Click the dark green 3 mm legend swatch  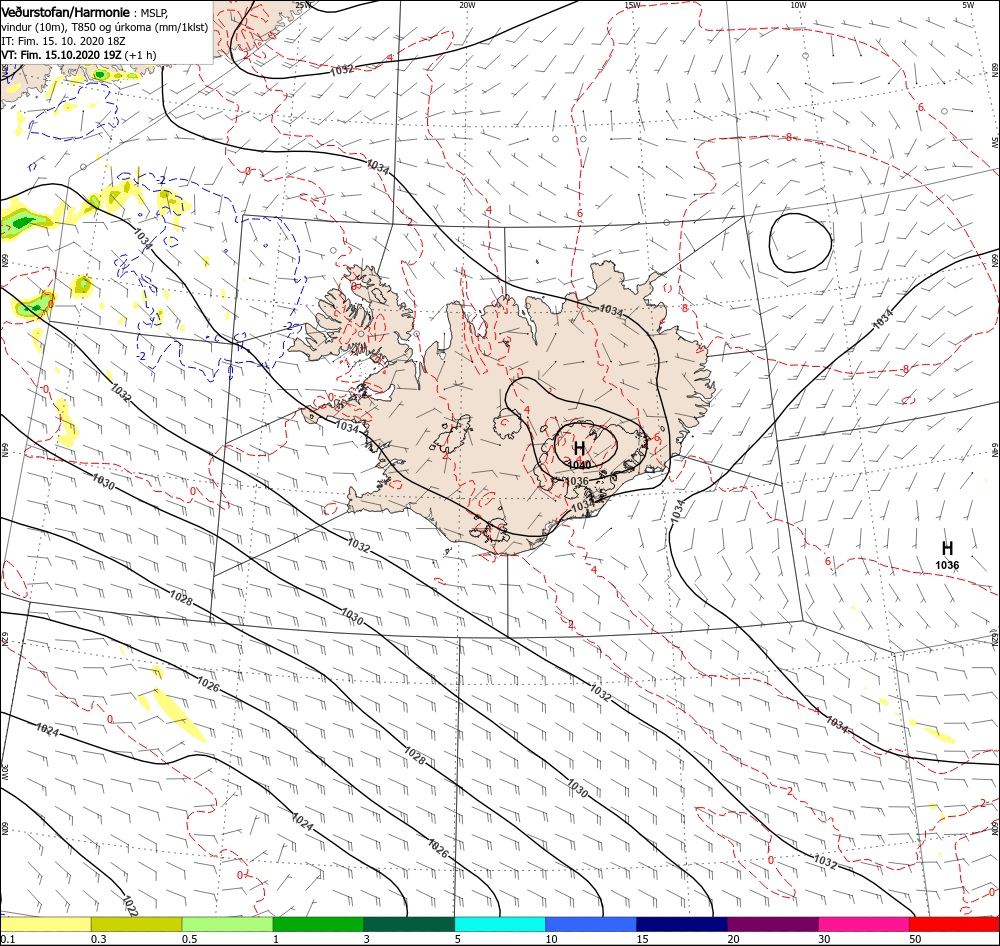click(x=409, y=924)
